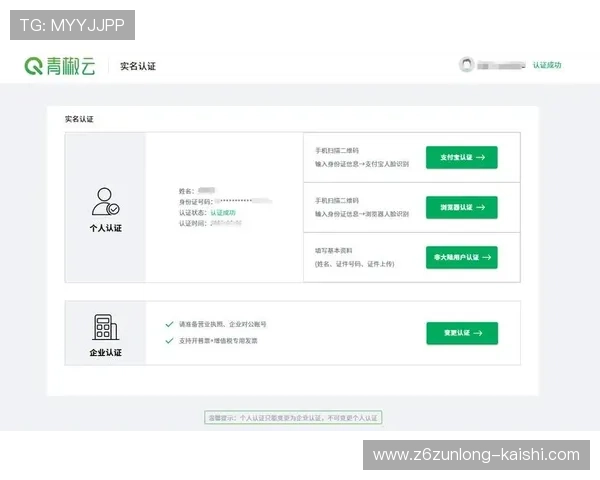Select the 企业认证 building icon
Image resolution: width=600 pixels, height=480 pixels.
coord(106,327)
